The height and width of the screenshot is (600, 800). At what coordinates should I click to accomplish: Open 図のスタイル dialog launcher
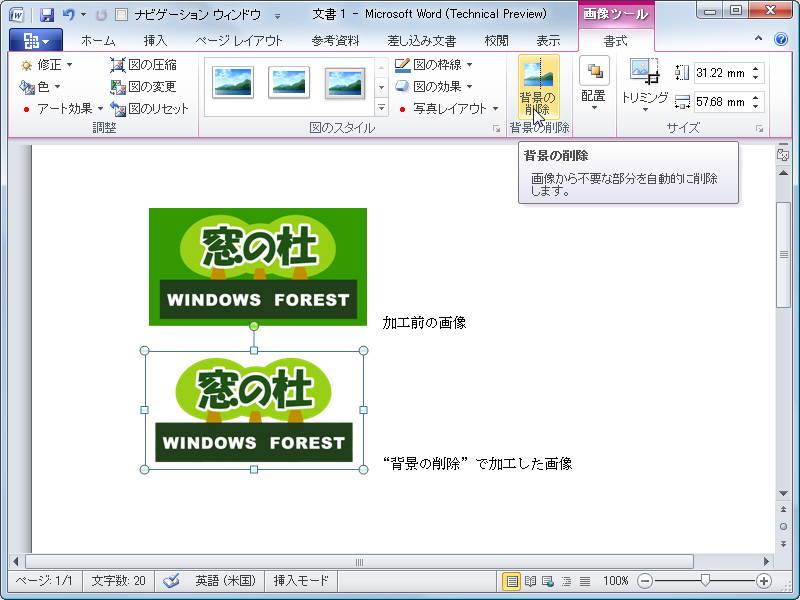[496, 129]
